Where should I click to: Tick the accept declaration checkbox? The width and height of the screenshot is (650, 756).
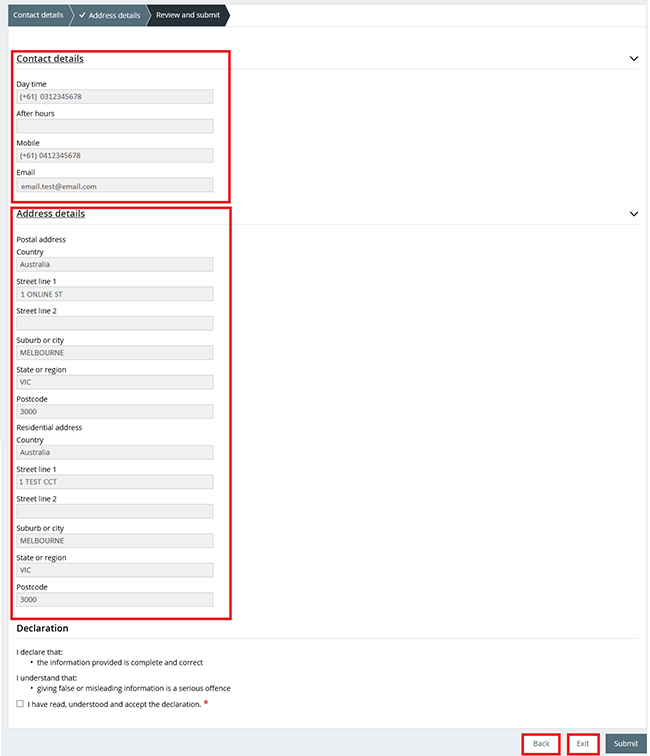(20, 704)
